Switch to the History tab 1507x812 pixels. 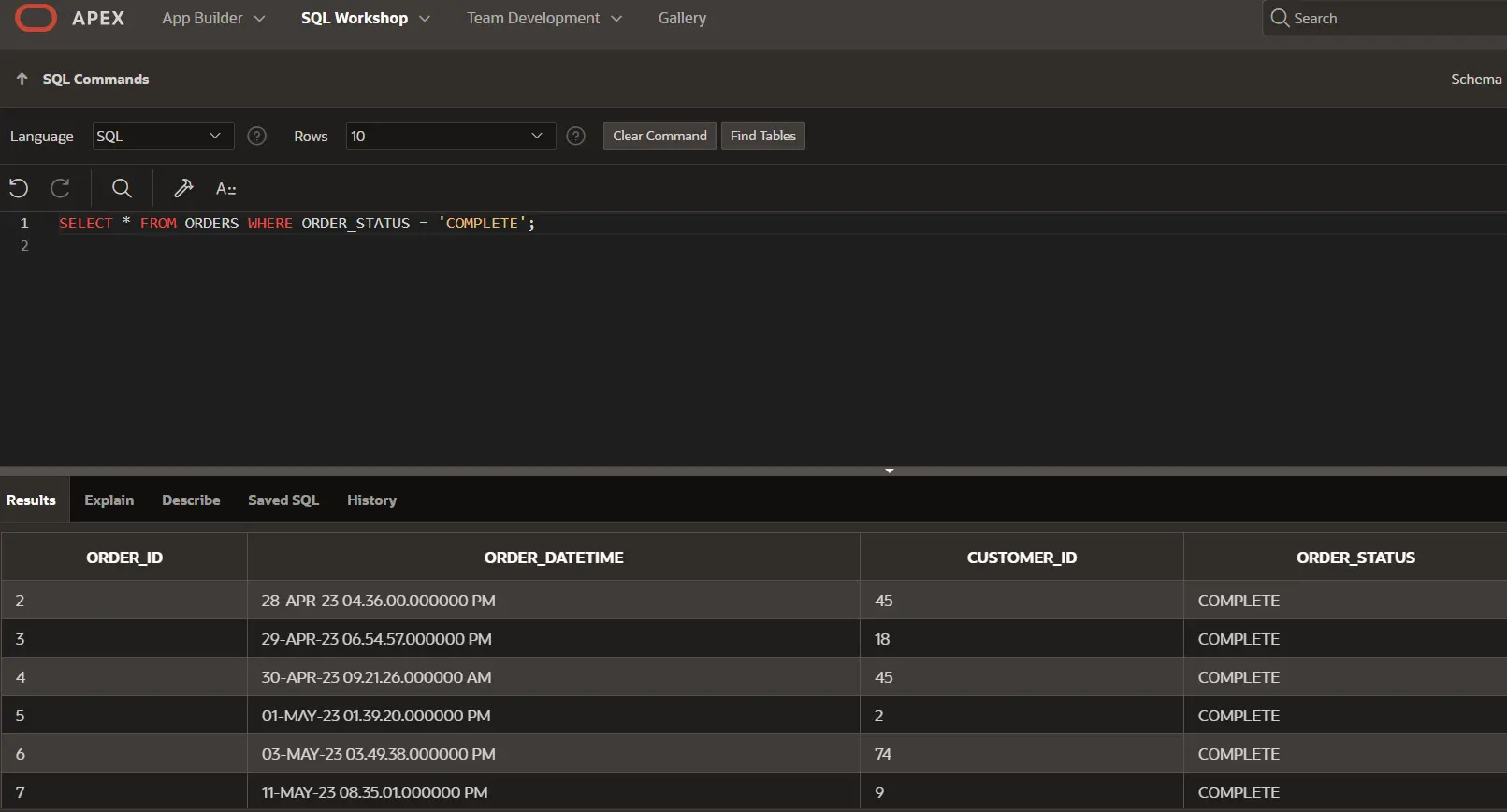[371, 500]
